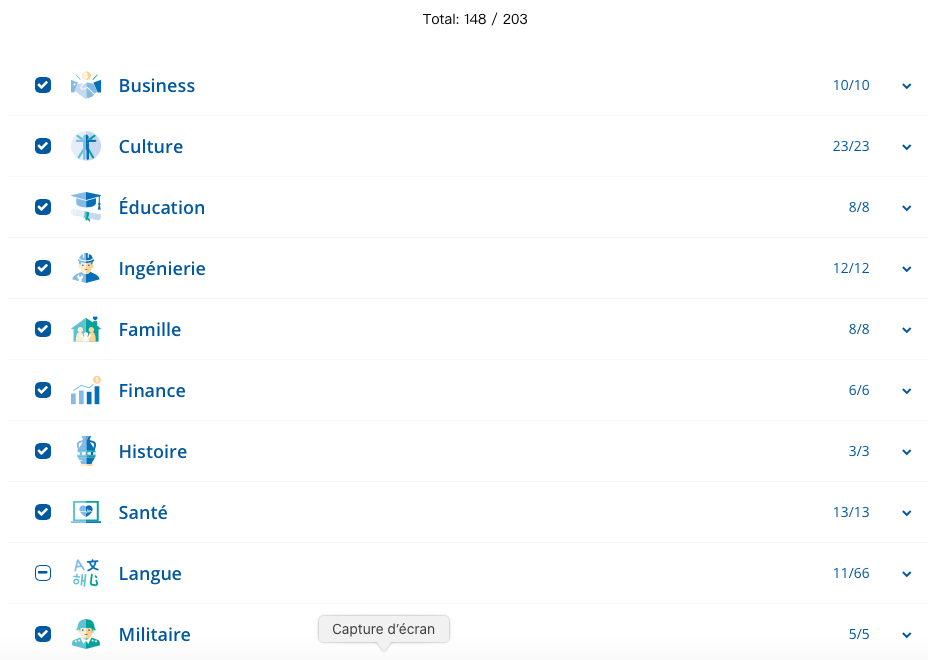This screenshot has height=660, width=928.
Task: Click the Culture category icon
Action: point(86,147)
